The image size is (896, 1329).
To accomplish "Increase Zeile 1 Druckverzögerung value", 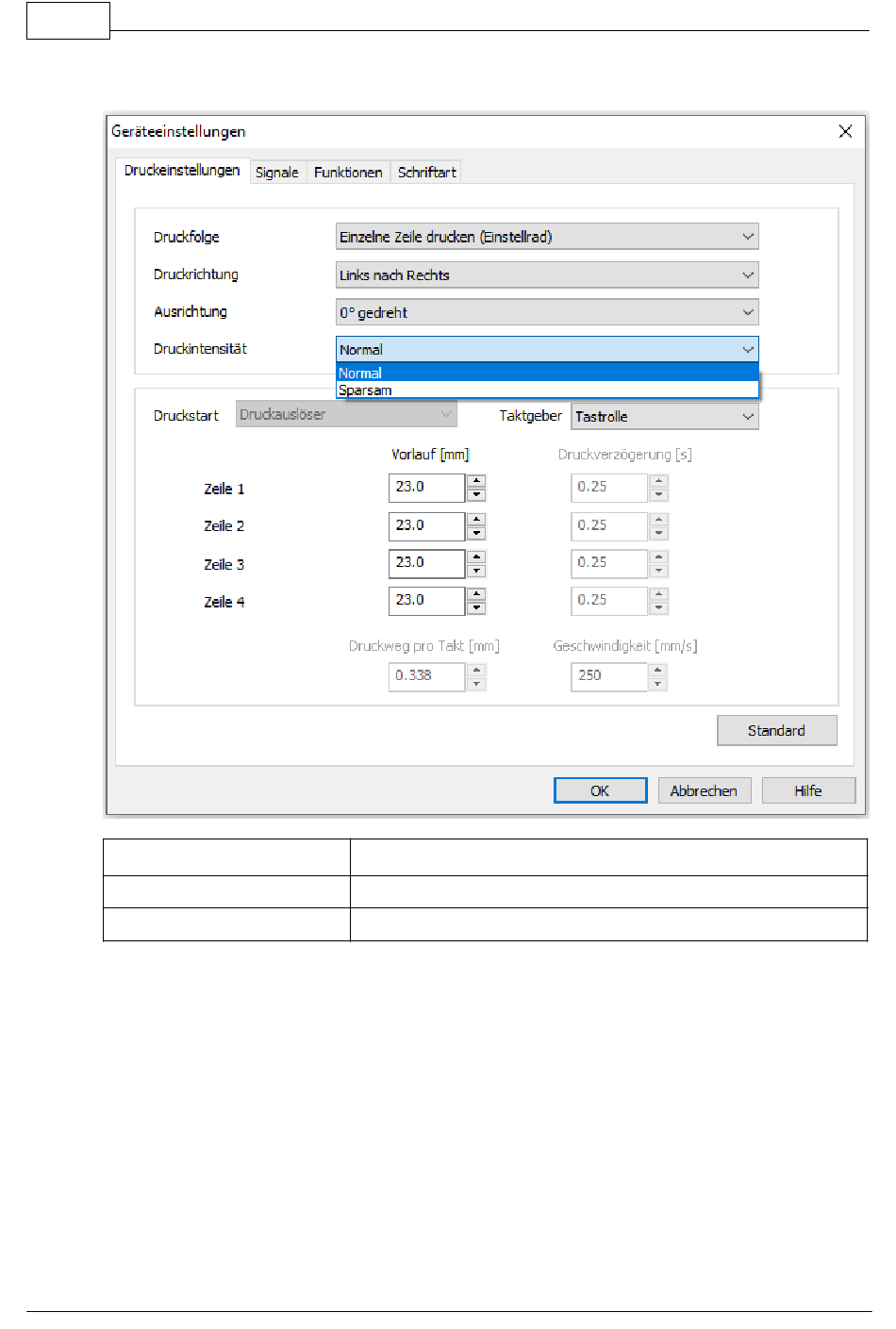I will pos(658,481).
